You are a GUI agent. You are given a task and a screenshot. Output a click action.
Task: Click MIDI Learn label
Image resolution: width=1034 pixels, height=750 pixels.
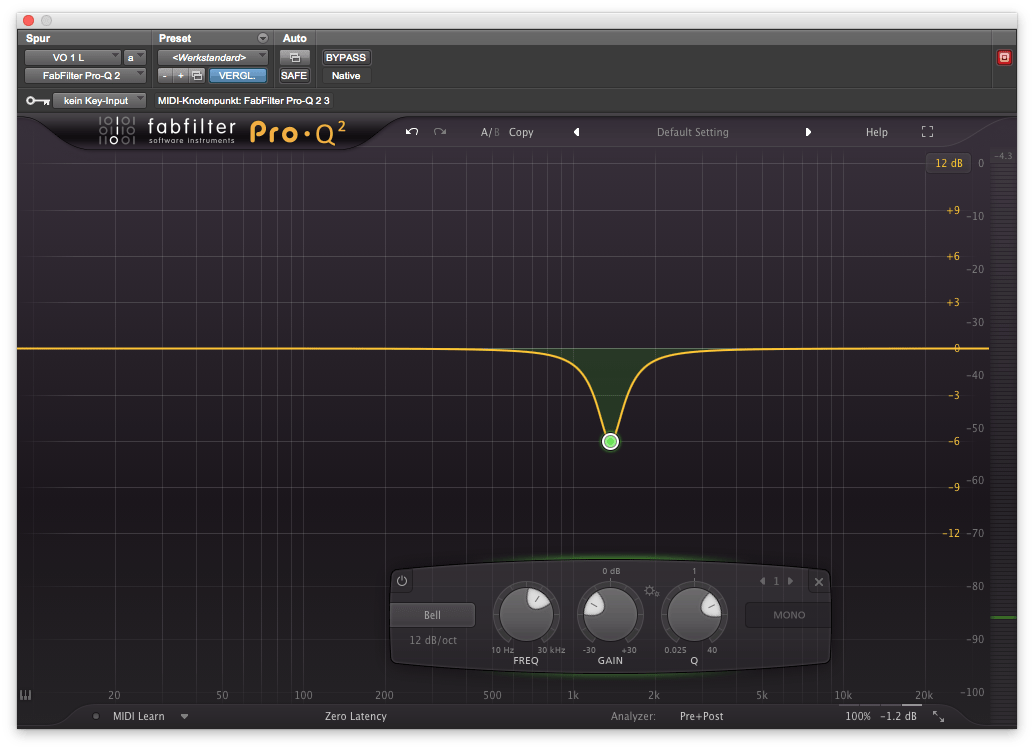[x=138, y=716]
